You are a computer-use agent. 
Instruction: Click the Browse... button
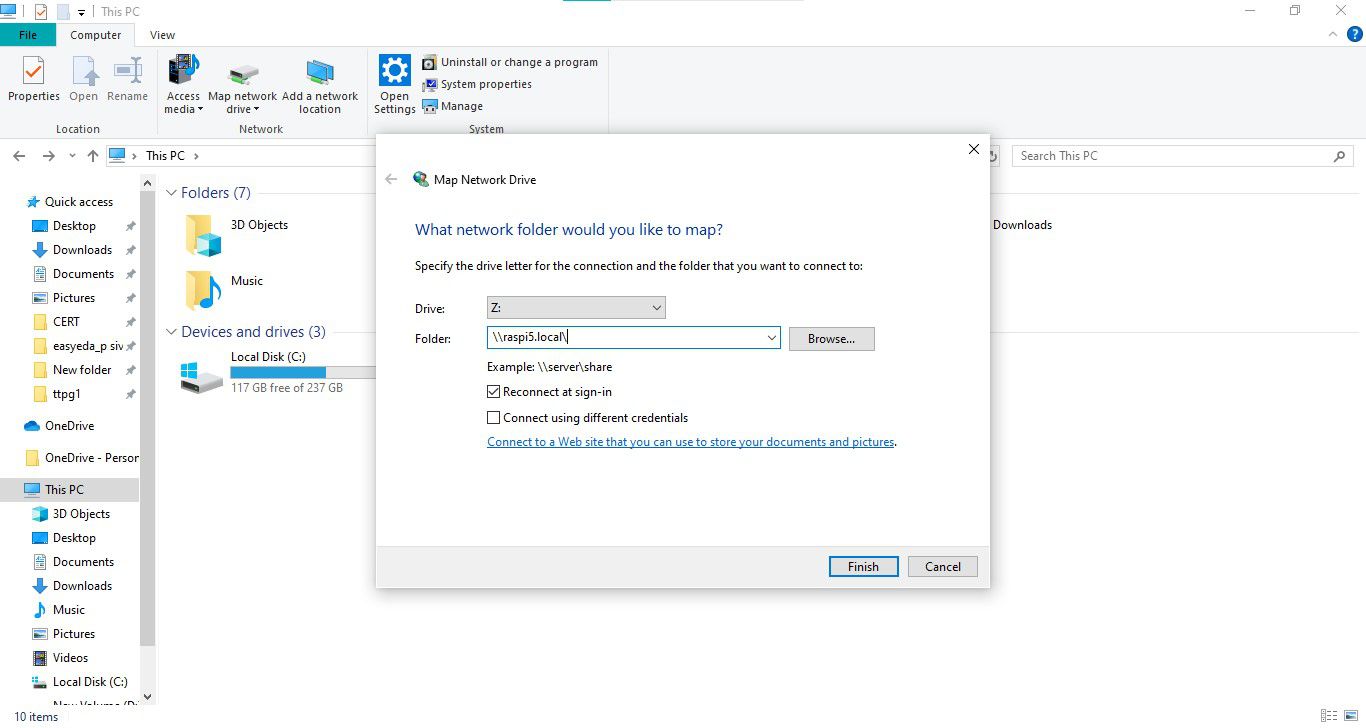[831, 339]
